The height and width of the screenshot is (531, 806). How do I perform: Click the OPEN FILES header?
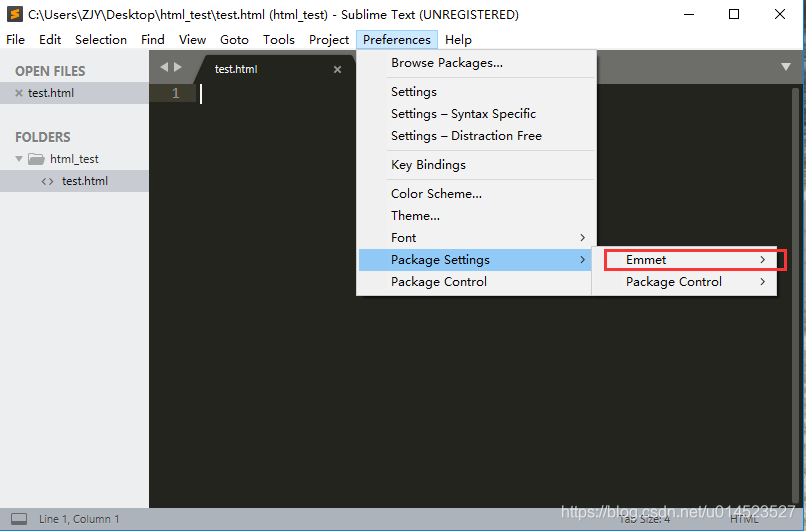click(50, 71)
